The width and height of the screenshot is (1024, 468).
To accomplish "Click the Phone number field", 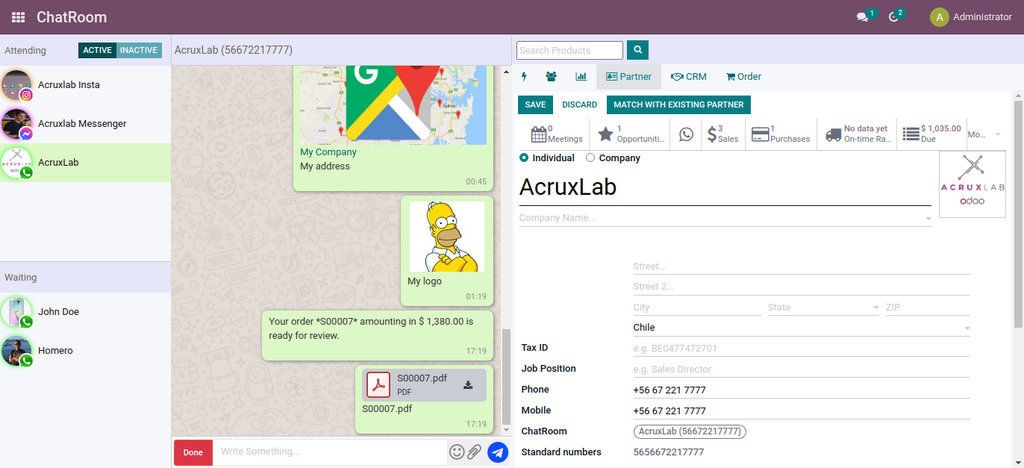I will tap(801, 390).
